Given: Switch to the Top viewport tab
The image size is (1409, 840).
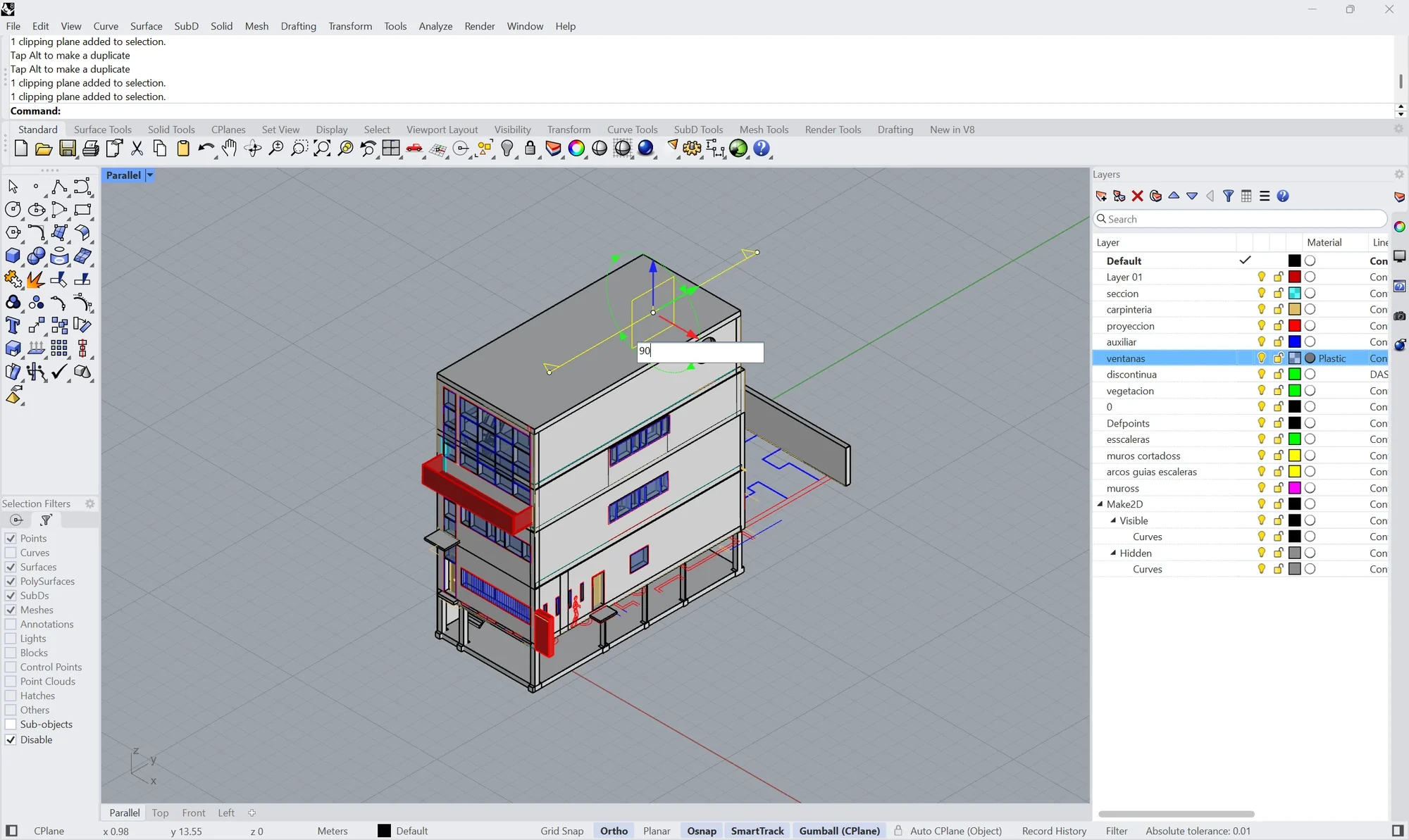Looking at the screenshot, I should click(160, 813).
